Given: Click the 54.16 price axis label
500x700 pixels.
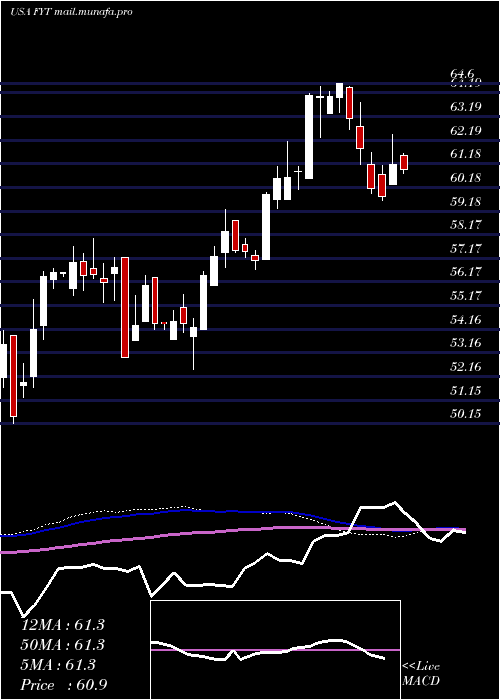Looking at the screenshot, I should 466,320.
